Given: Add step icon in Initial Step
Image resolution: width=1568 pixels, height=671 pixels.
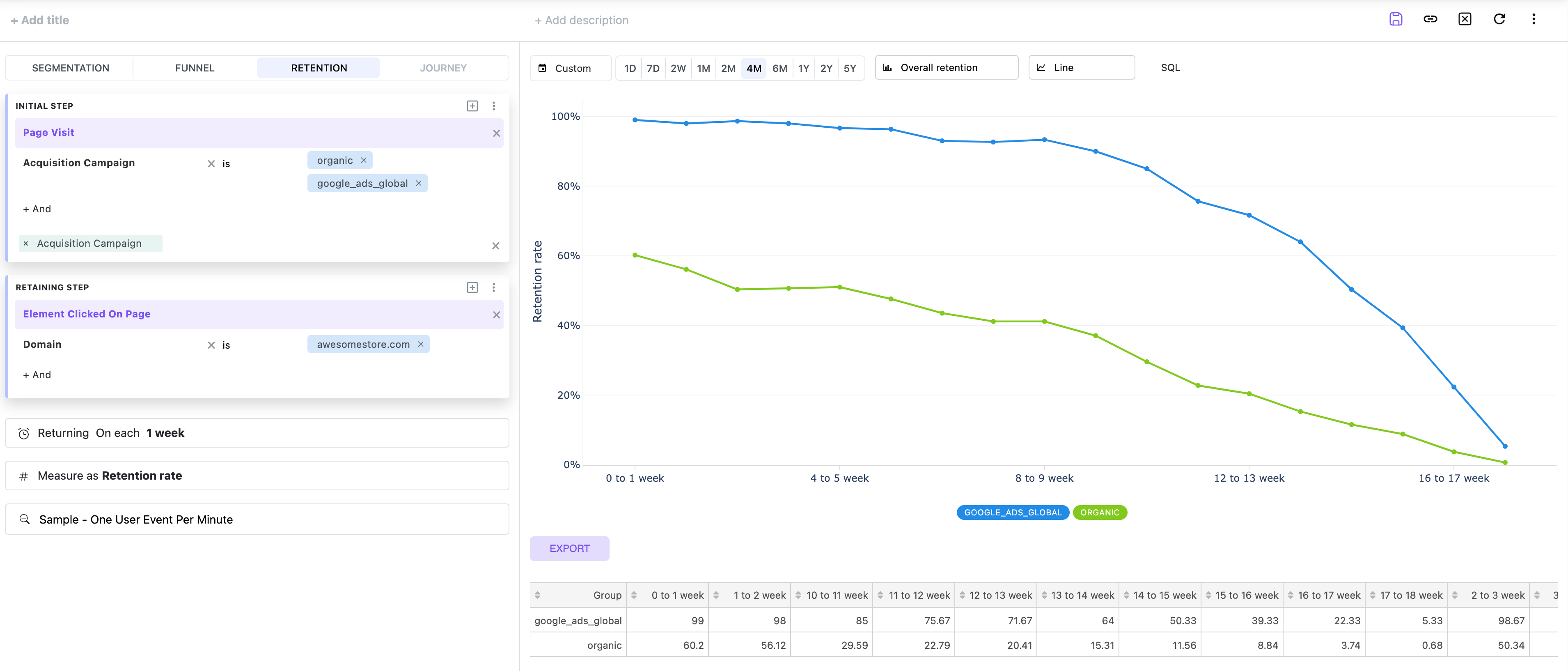Looking at the screenshot, I should click(x=472, y=106).
